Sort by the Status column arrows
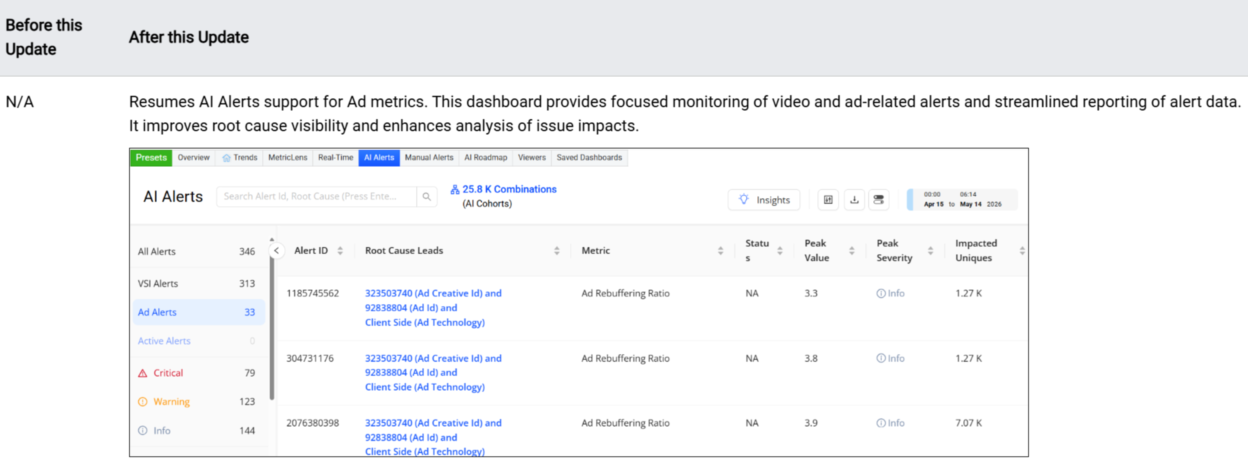 (x=778, y=251)
